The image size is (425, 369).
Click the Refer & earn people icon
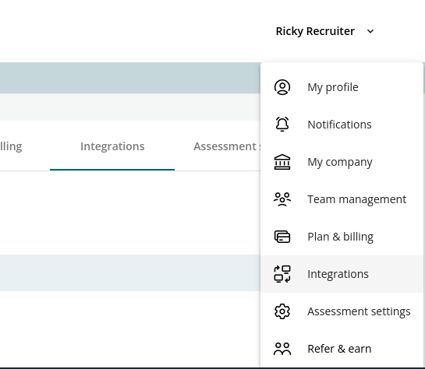(282, 349)
